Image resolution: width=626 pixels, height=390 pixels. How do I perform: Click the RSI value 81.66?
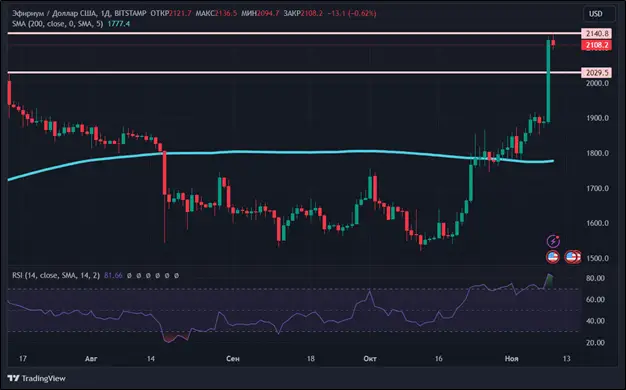tap(113, 275)
